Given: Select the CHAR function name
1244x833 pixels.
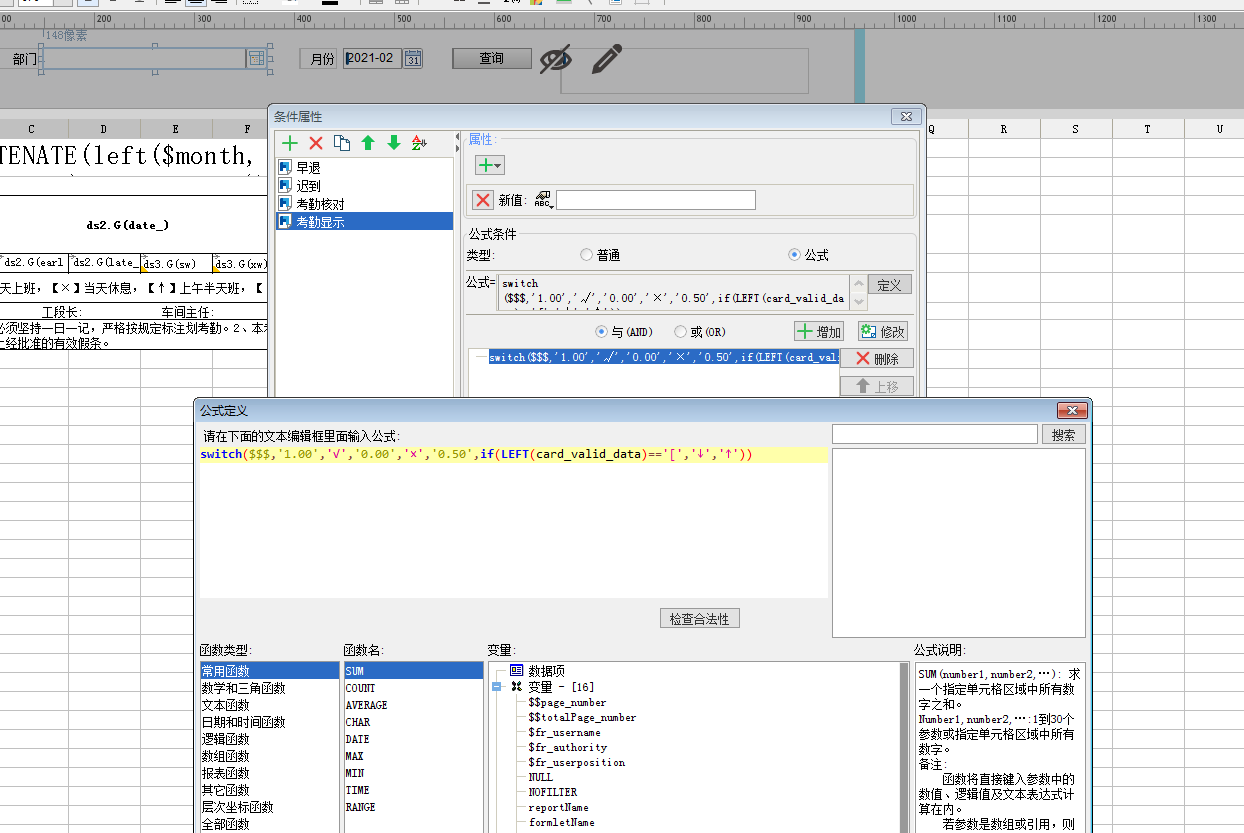Looking at the screenshot, I should [x=413, y=722].
